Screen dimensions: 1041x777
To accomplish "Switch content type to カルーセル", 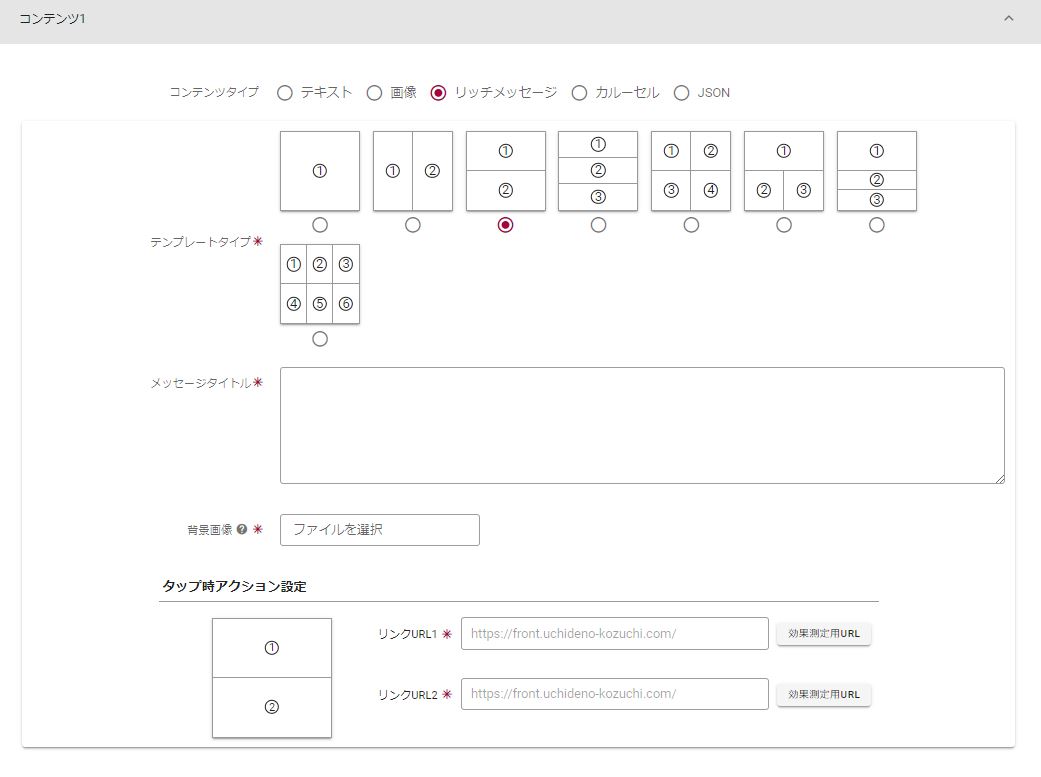I will click(x=579, y=93).
